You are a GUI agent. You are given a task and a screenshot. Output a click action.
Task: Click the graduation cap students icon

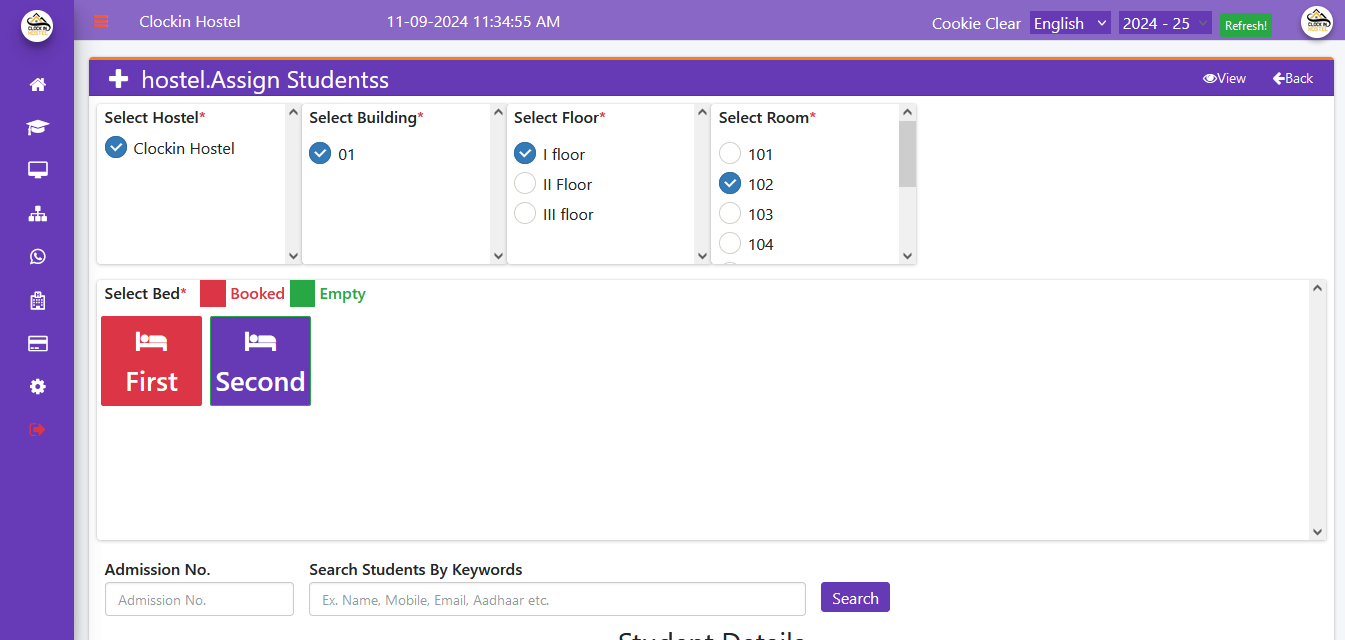38,127
